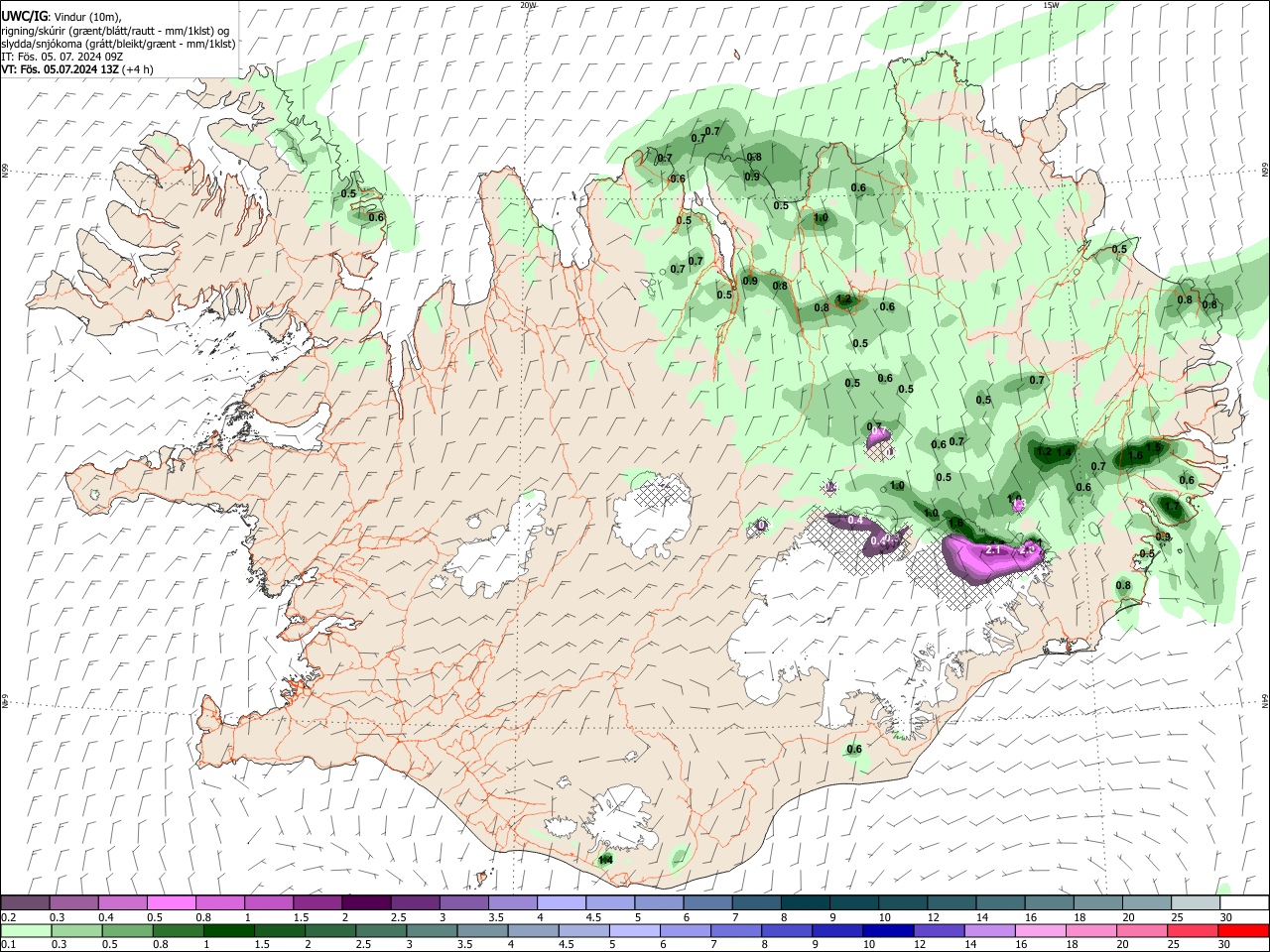This screenshot has width=1270, height=952.
Task: Select the light grey 25 swatch in snow legend
Action: point(1197,902)
